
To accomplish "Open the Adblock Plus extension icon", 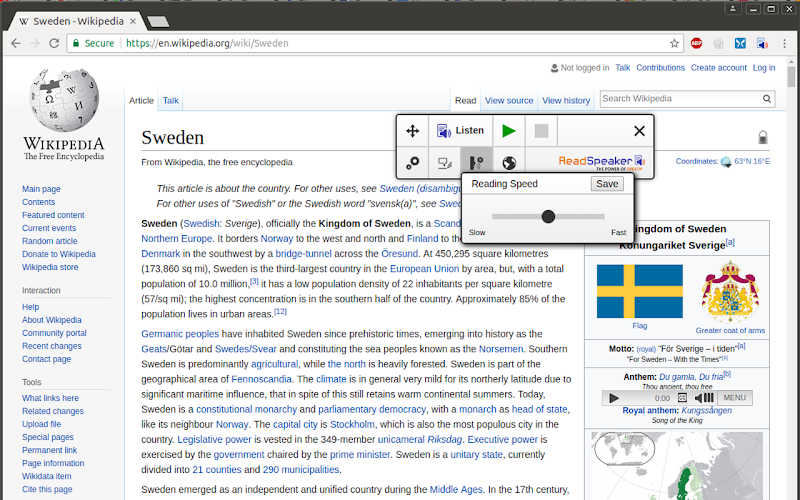I will (x=696, y=43).
